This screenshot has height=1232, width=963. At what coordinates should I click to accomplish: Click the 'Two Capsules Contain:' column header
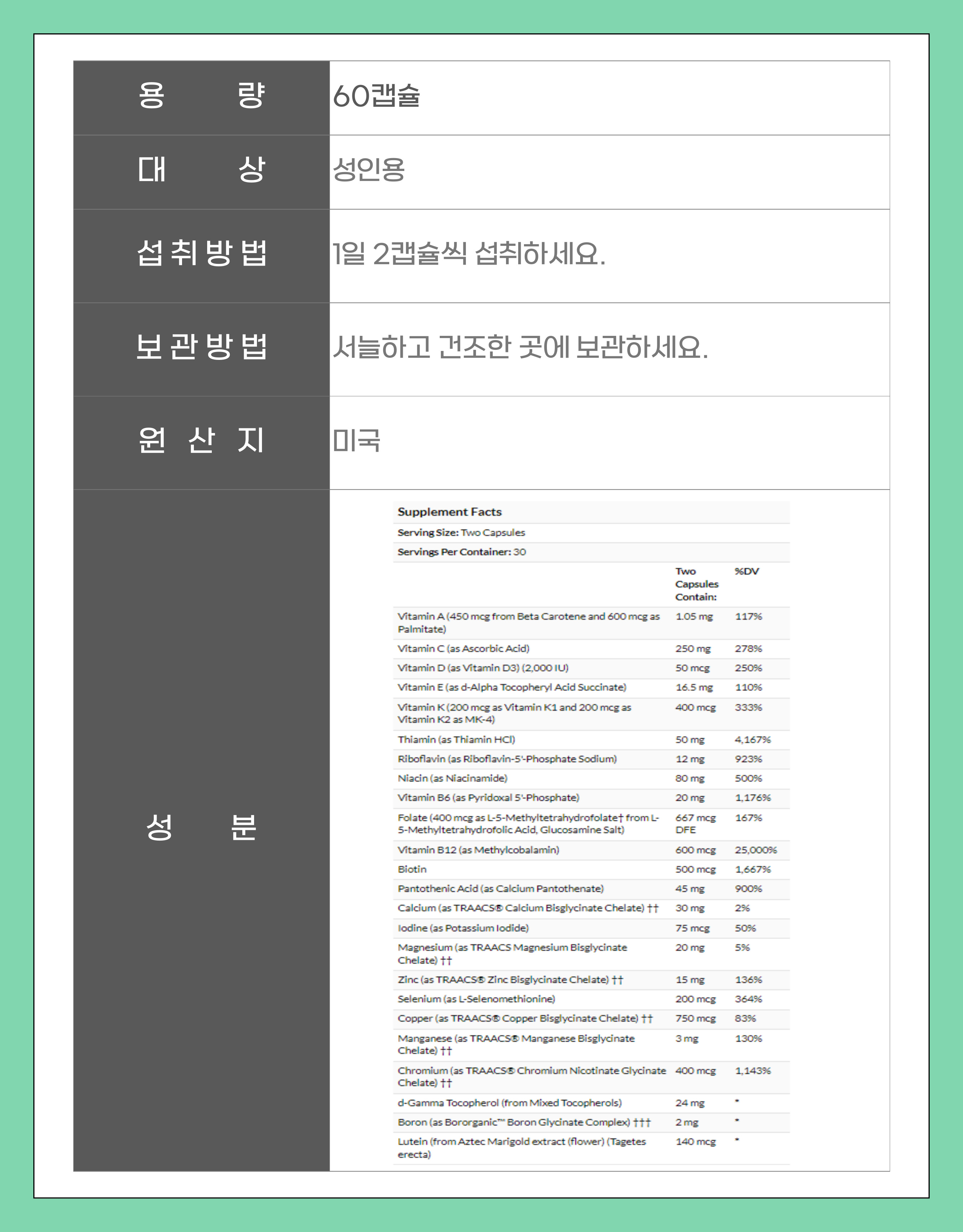pos(697,584)
